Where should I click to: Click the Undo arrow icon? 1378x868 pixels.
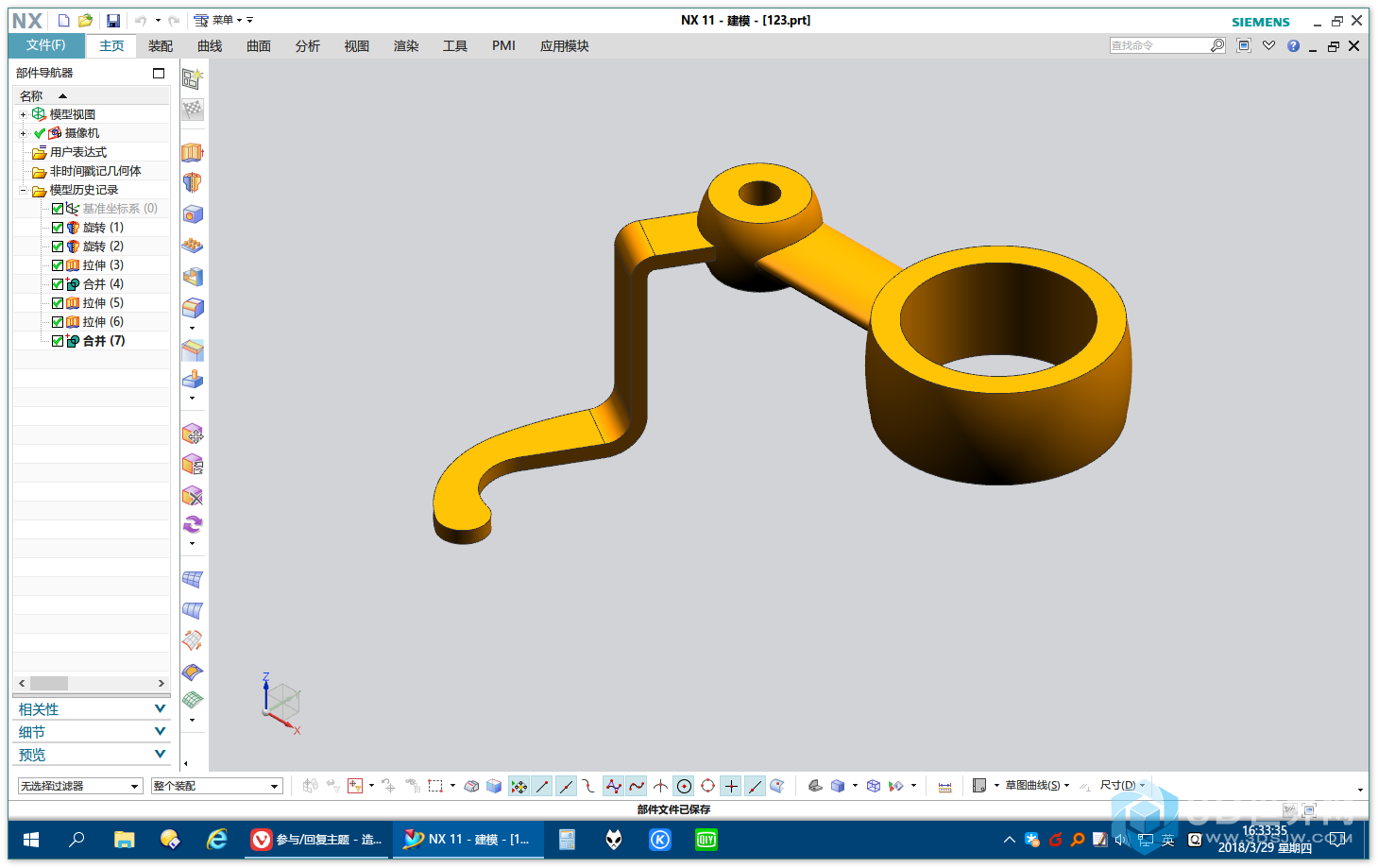(140, 20)
